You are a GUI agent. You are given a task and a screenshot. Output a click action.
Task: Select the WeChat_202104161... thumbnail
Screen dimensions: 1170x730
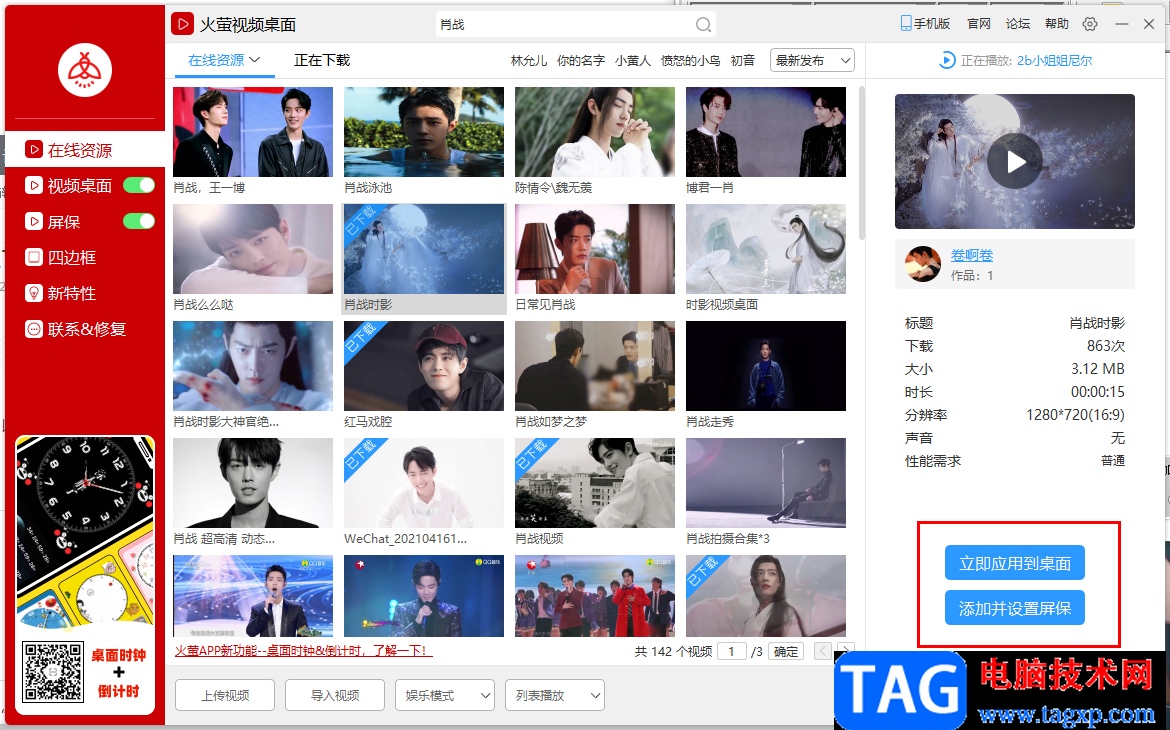coord(424,483)
